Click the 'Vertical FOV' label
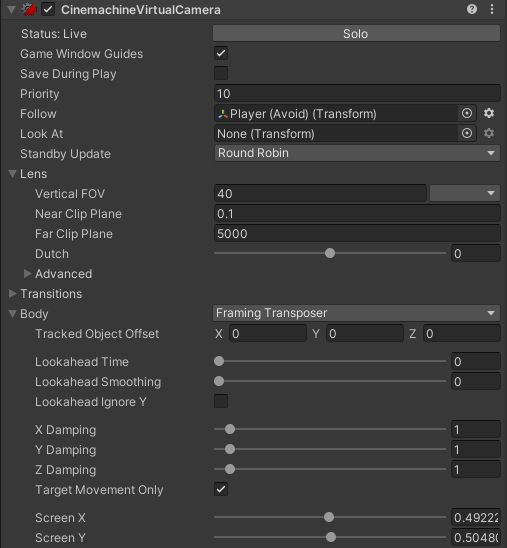This screenshot has width=507, height=548. 70,194
